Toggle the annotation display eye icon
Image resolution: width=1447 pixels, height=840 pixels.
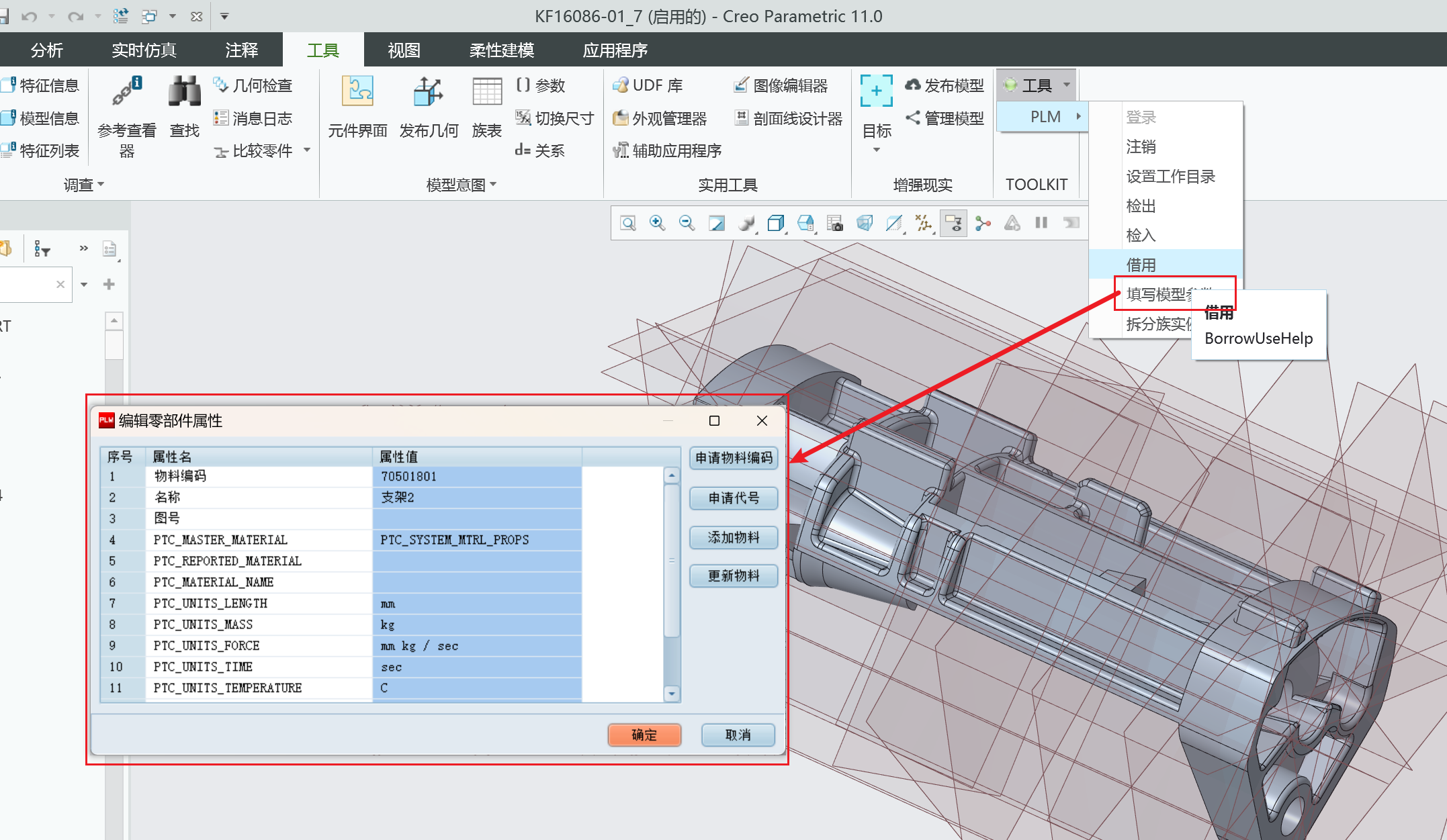953,223
